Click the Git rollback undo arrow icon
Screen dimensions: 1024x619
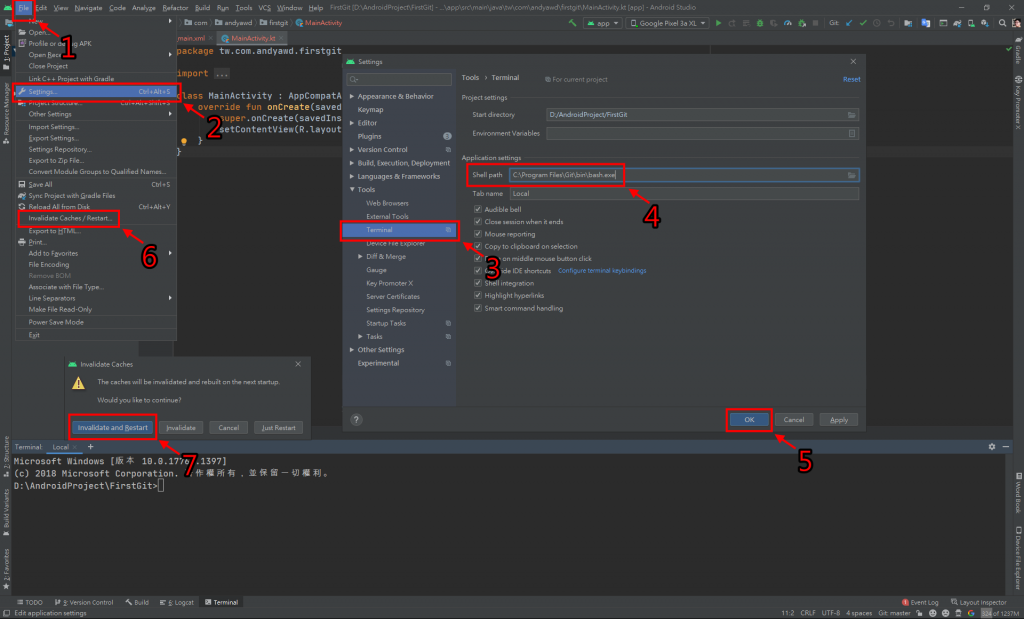891,23
